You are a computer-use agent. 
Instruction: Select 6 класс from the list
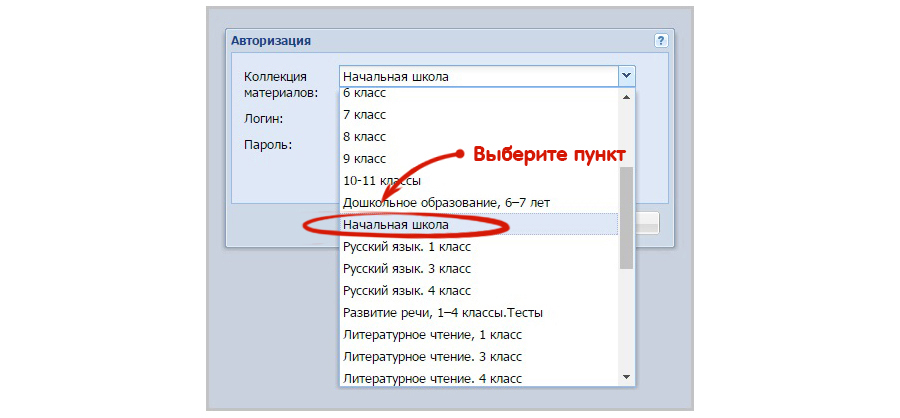click(364, 93)
